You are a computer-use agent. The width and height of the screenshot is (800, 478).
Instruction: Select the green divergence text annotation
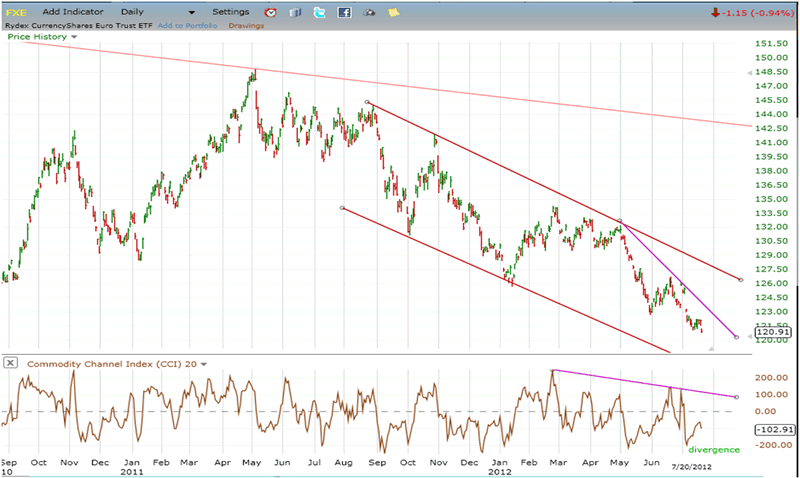click(713, 450)
